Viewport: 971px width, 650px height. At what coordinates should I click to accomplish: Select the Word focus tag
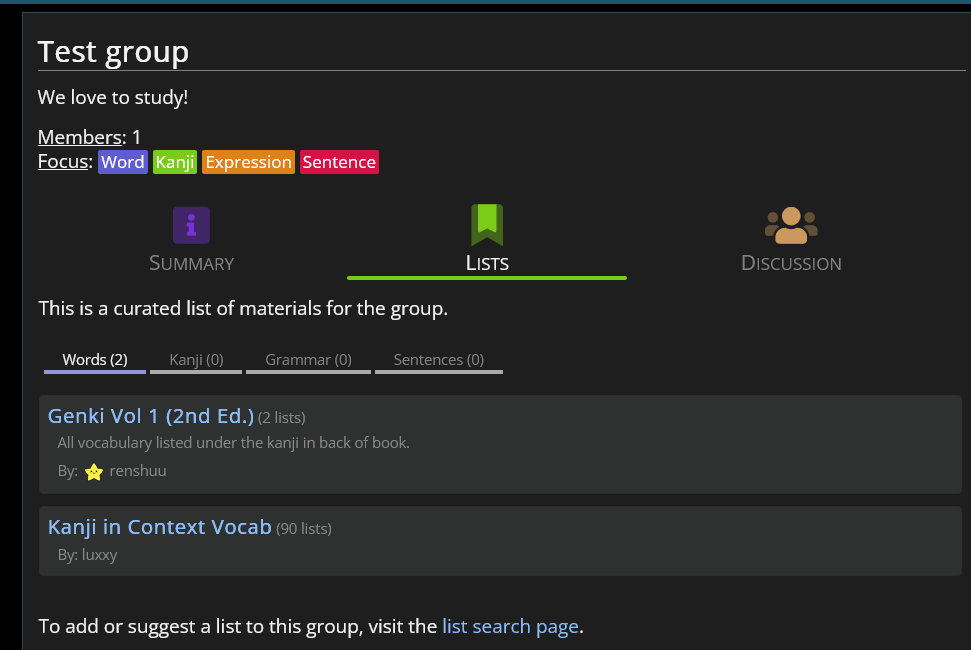point(123,162)
